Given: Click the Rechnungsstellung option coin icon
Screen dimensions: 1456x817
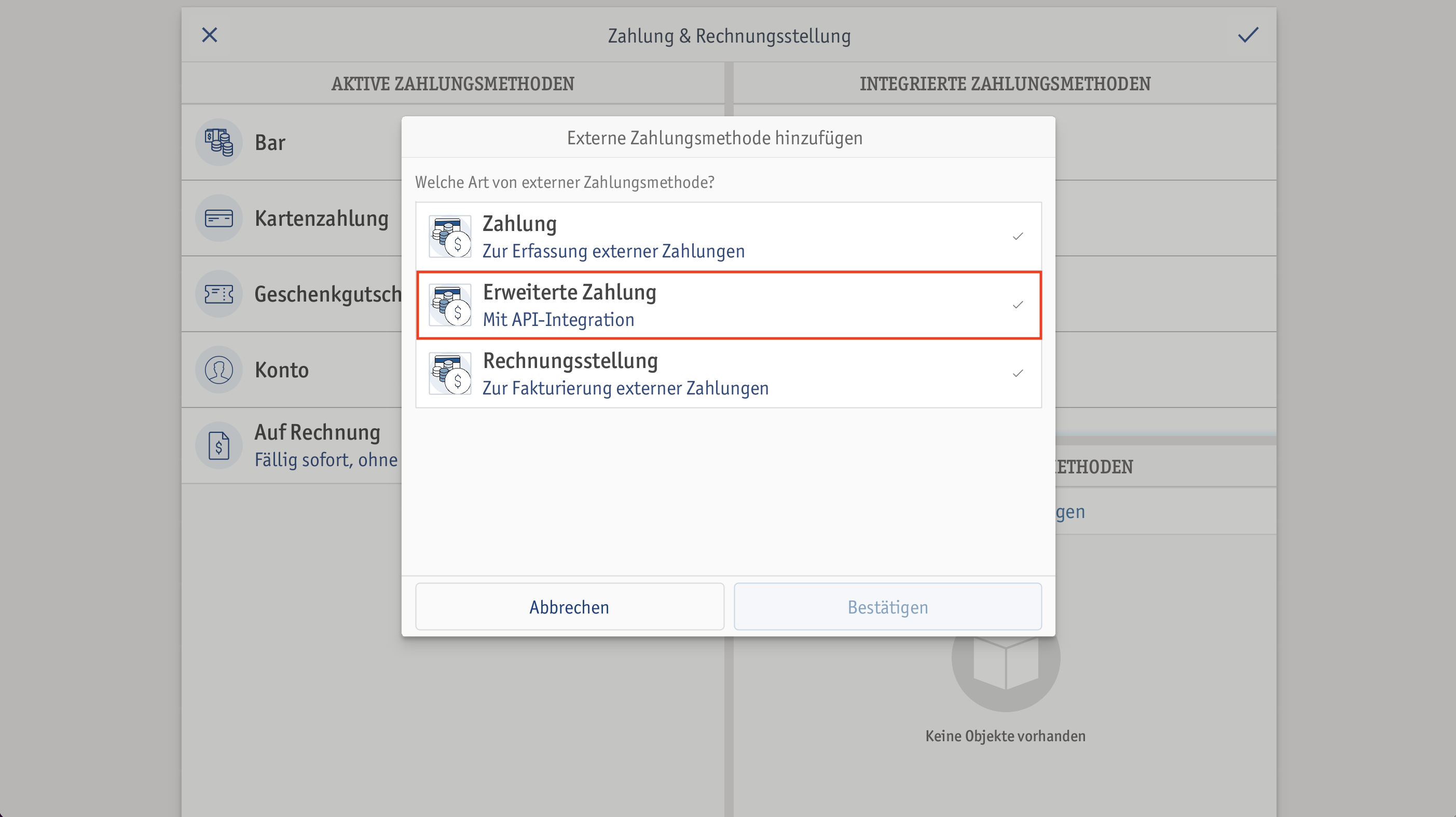Looking at the screenshot, I should click(x=450, y=374).
